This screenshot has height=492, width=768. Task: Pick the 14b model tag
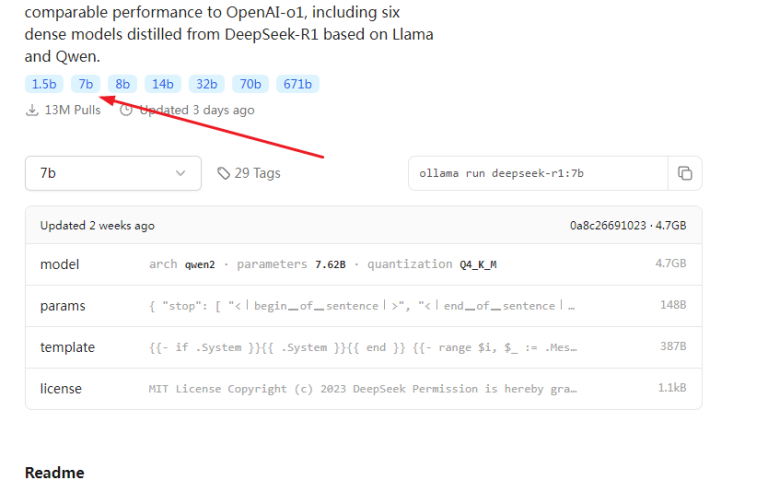pyautogui.click(x=162, y=84)
